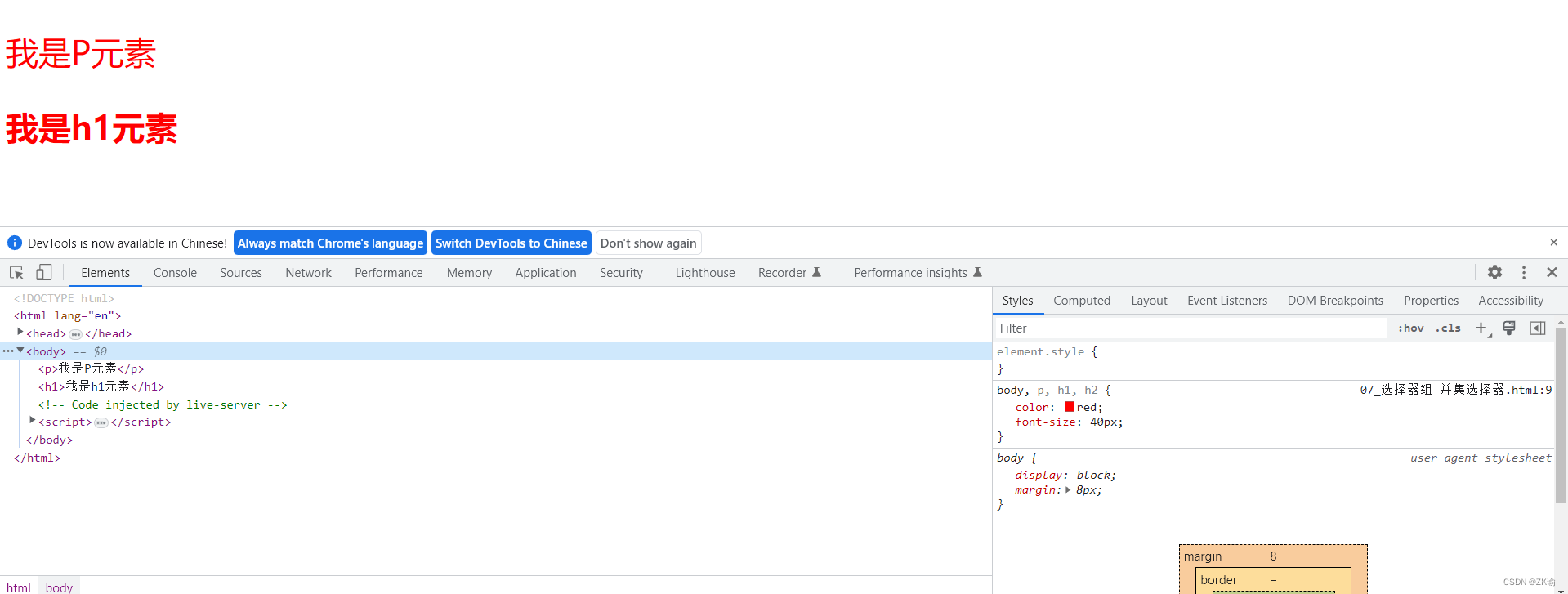Toggle the :hov element state button
The image size is (1568, 594).
click(x=1410, y=328)
